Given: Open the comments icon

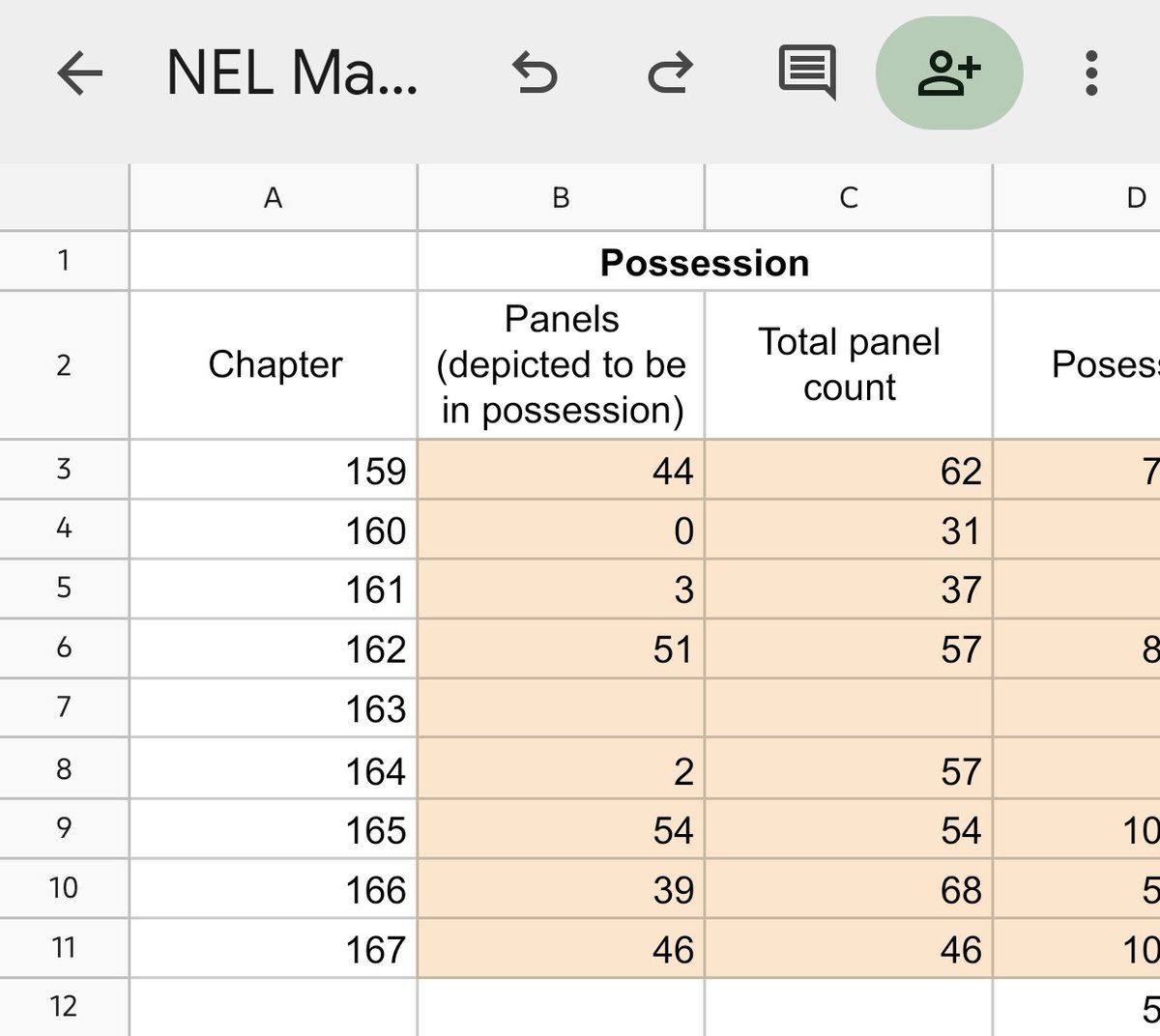Looking at the screenshot, I should (807, 72).
